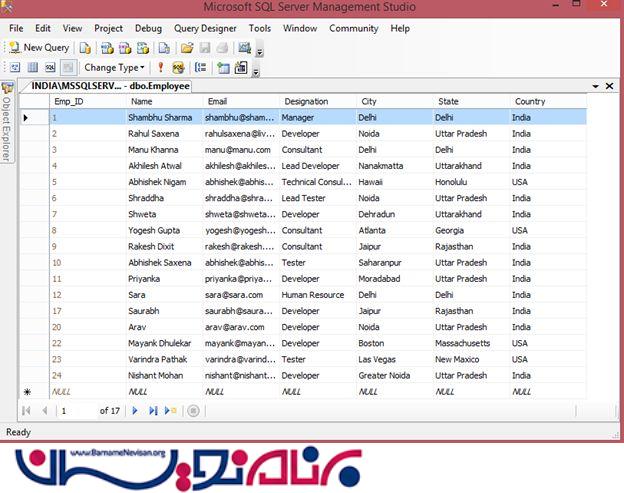Image resolution: width=624 pixels, height=493 pixels.
Task: Expand the standard toolbar options arrow
Action: coord(260,51)
